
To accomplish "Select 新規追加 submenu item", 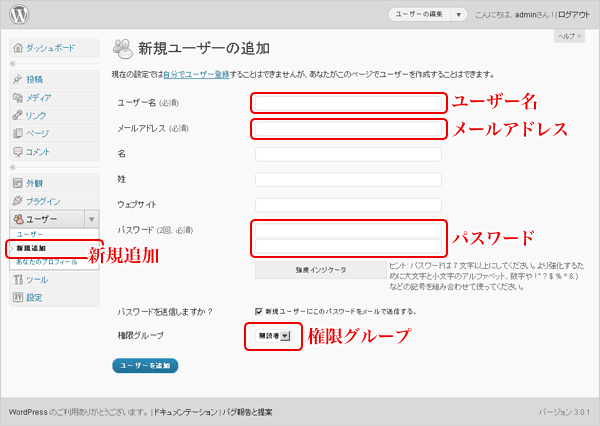I will point(31,248).
